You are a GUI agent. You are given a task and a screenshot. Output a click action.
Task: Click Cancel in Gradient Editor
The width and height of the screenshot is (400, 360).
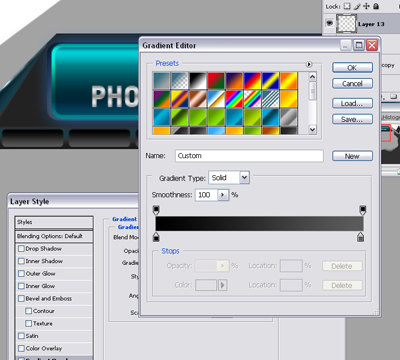(352, 84)
